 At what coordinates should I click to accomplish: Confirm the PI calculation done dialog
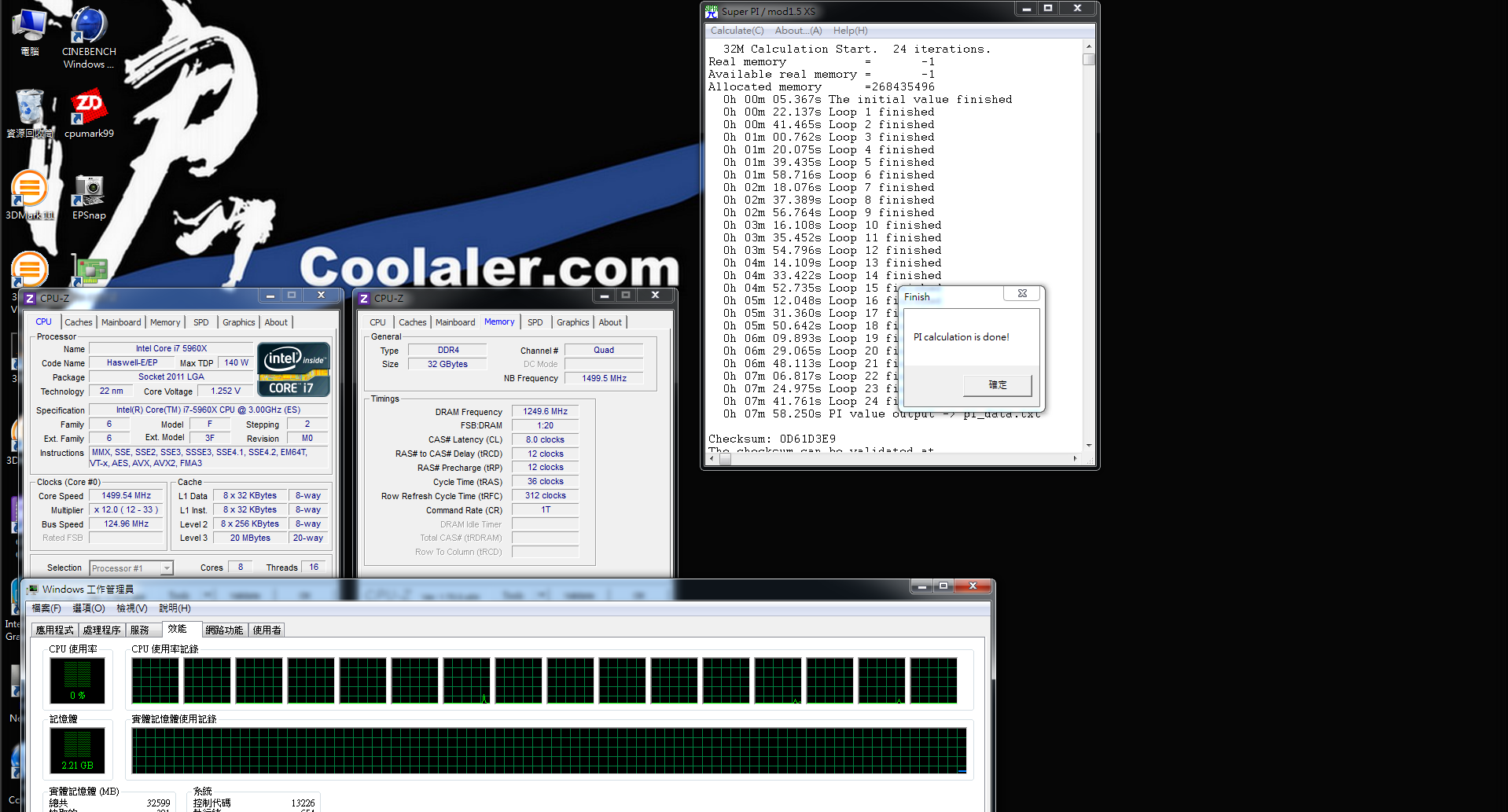tap(997, 385)
